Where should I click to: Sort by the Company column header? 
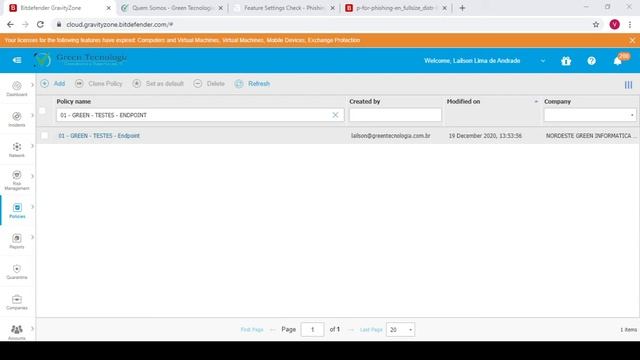pyautogui.click(x=557, y=101)
